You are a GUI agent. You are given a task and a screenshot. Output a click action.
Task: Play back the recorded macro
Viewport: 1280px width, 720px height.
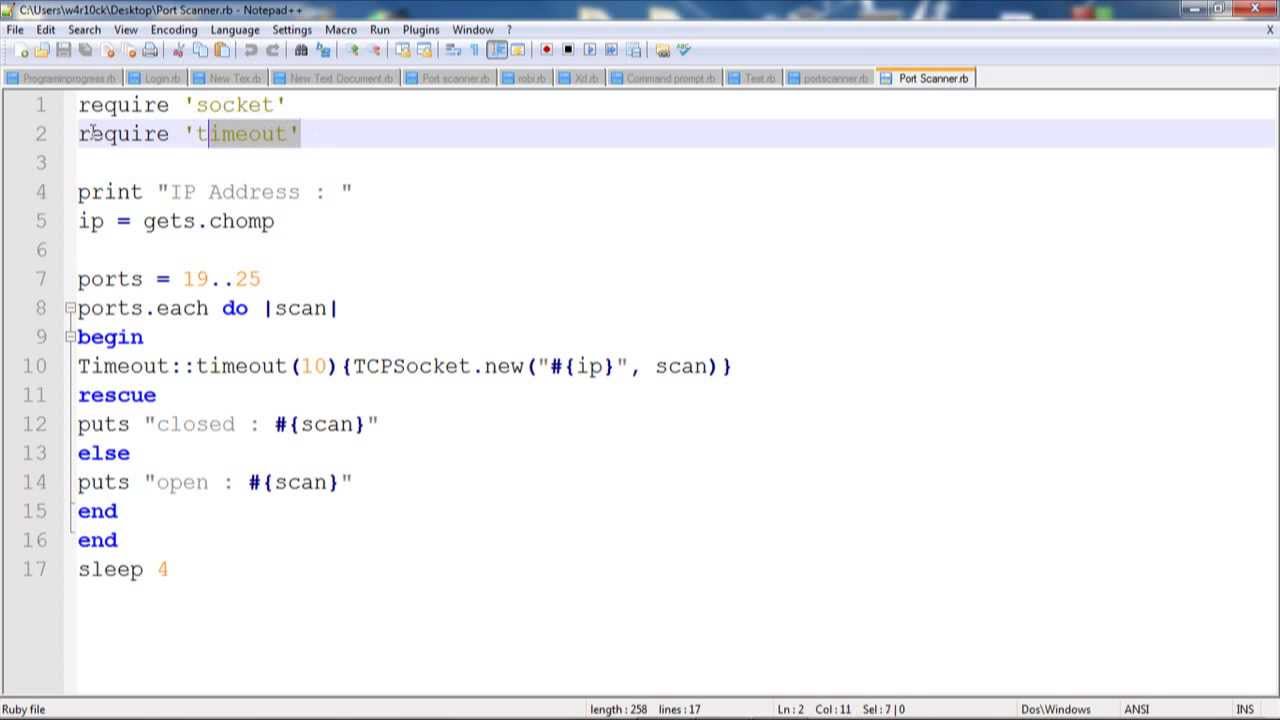(589, 50)
